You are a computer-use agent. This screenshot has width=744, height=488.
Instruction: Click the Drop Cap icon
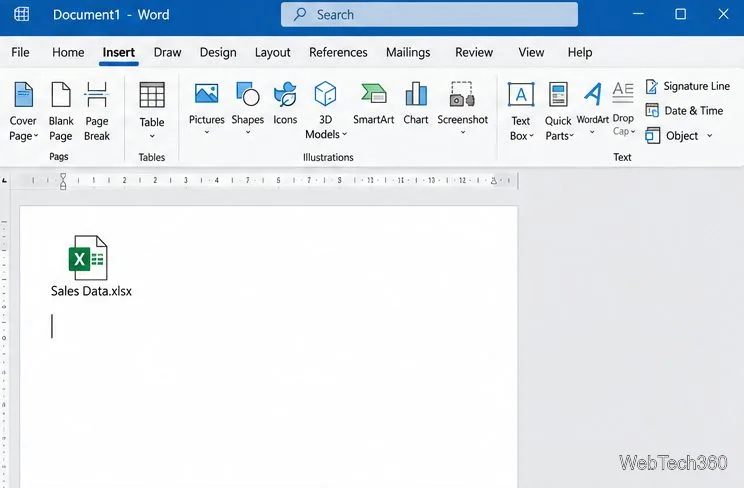(x=623, y=93)
